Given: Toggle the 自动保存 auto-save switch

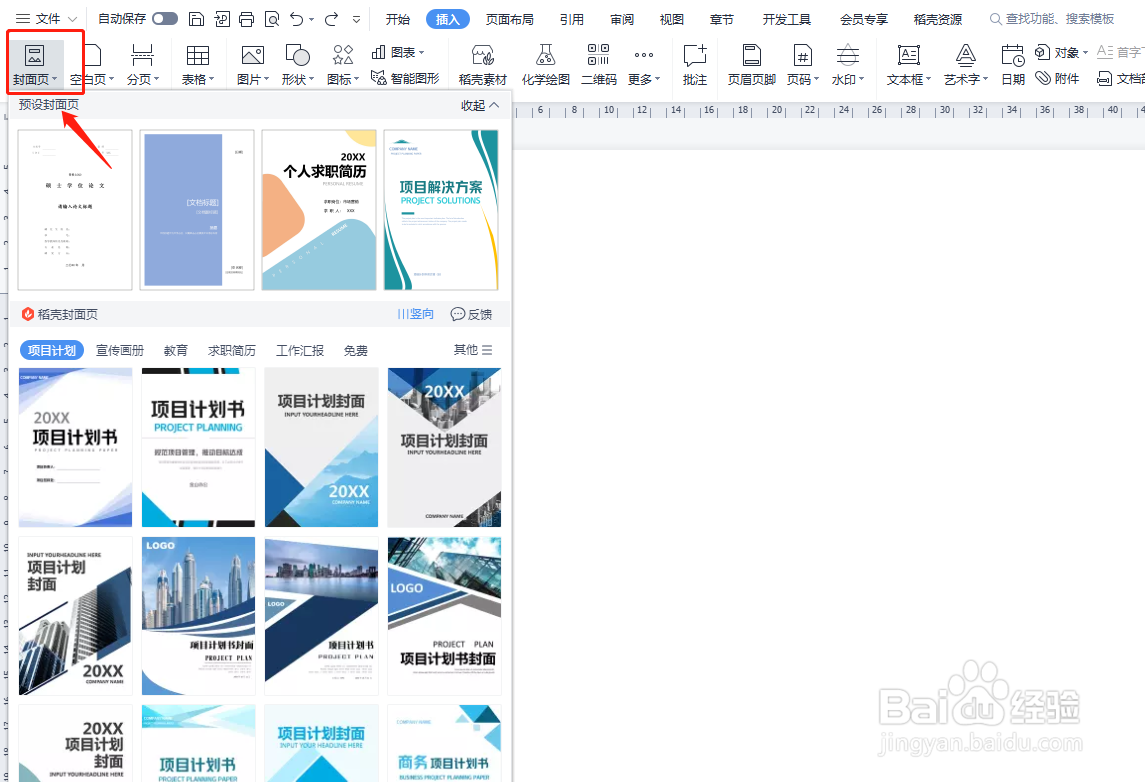Looking at the screenshot, I should [165, 19].
